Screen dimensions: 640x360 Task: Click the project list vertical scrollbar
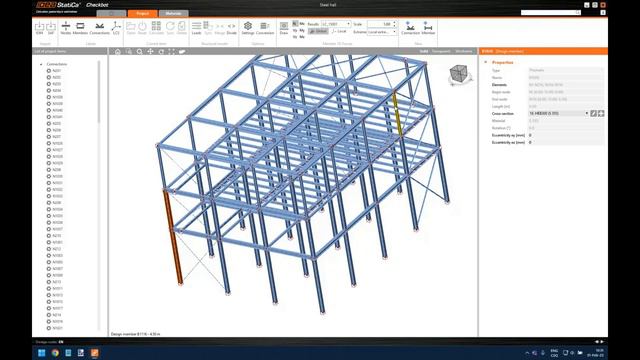point(99,91)
